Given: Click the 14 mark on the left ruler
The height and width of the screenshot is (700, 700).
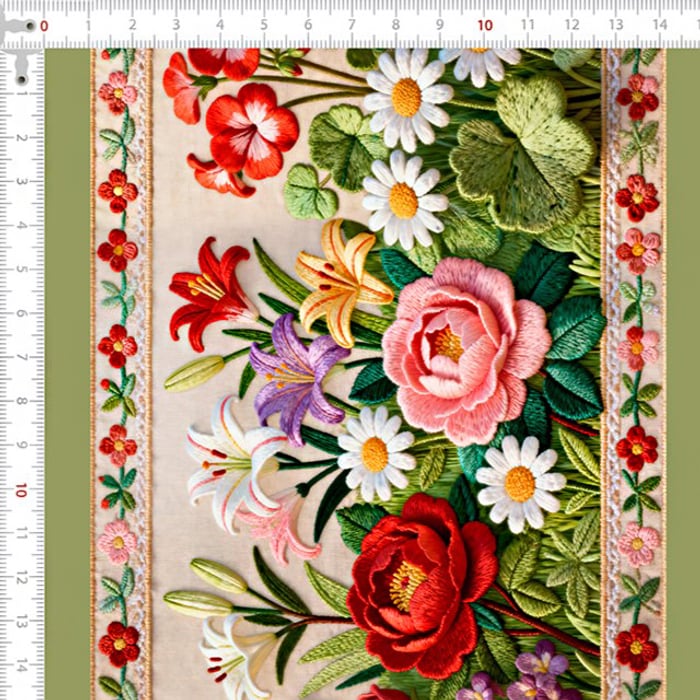Looking at the screenshot, I should coord(21,665).
